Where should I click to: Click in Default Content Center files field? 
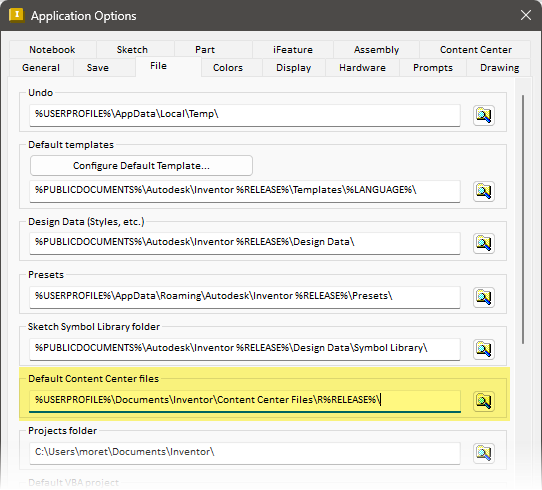pyautogui.click(x=245, y=401)
